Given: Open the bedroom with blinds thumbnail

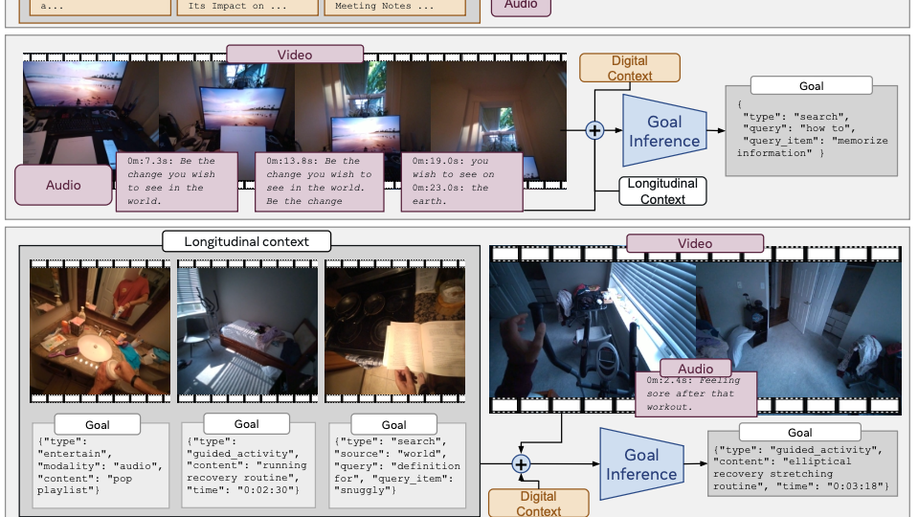Looking at the screenshot, I should click(247, 328).
